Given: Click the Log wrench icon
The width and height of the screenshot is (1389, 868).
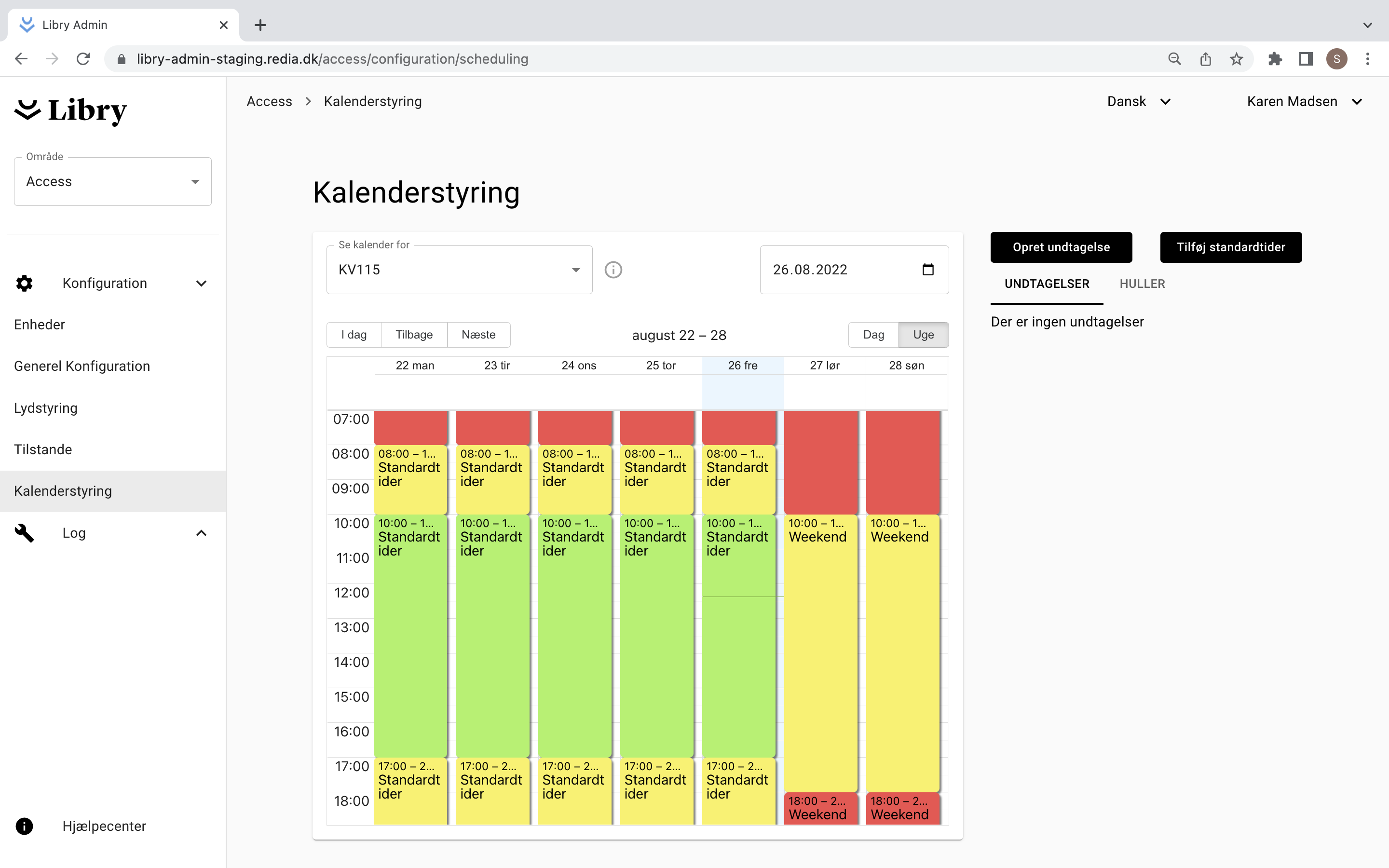Looking at the screenshot, I should (x=24, y=533).
